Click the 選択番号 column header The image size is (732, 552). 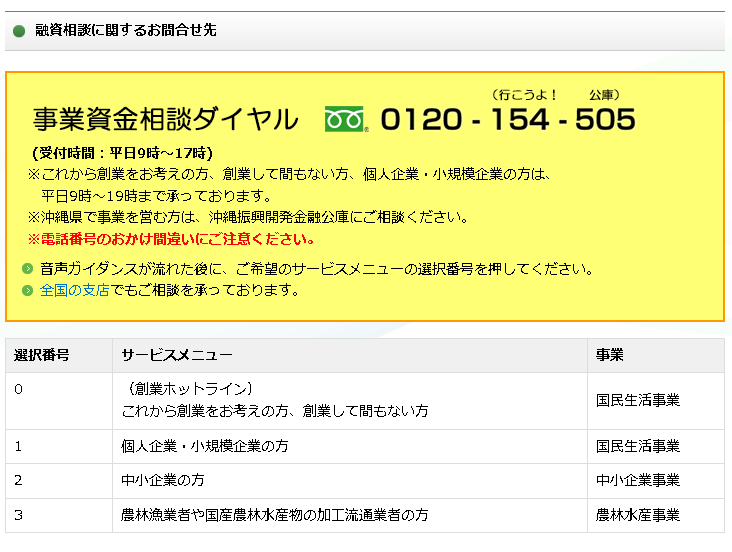42,356
